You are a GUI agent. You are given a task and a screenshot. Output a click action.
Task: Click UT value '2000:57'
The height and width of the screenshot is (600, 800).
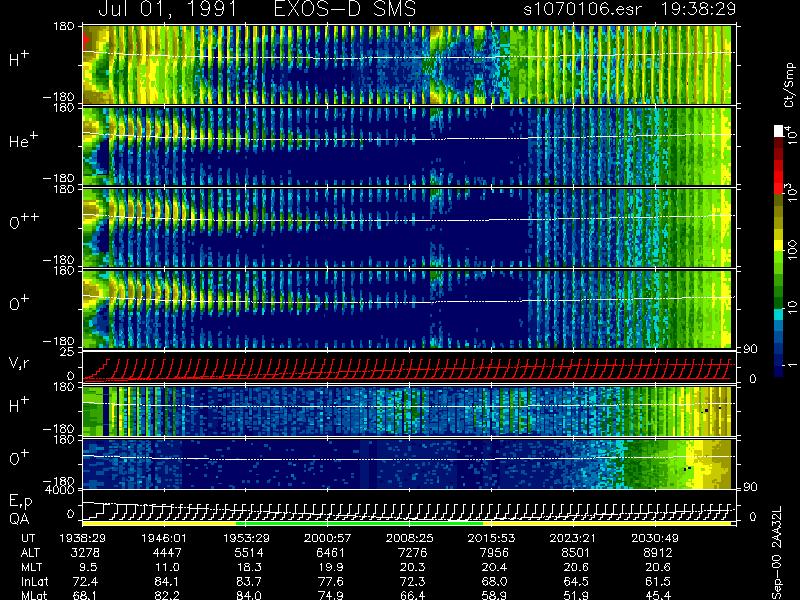[x=327, y=538]
